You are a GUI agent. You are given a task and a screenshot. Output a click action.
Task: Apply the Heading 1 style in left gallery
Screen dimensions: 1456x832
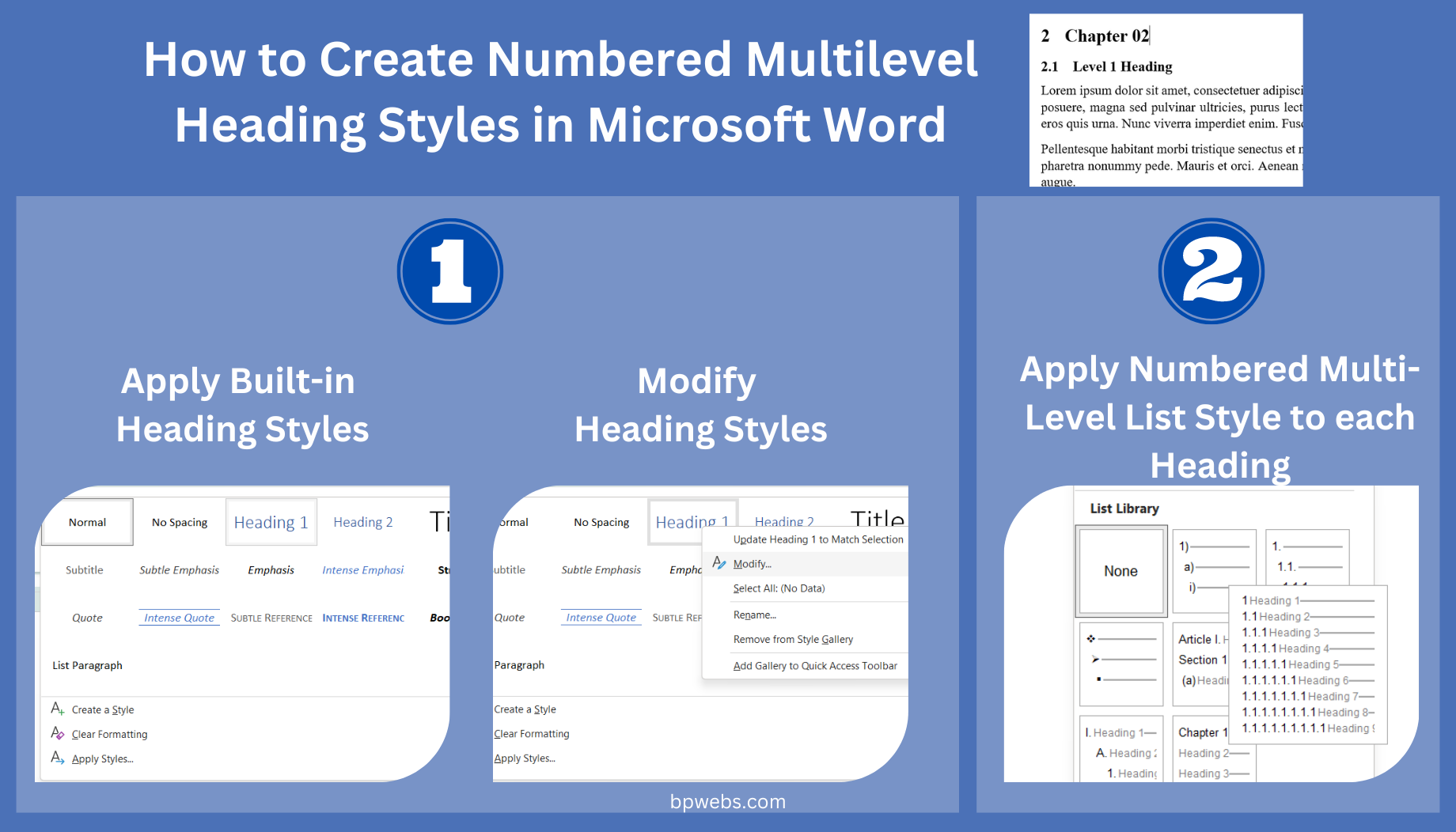(271, 522)
